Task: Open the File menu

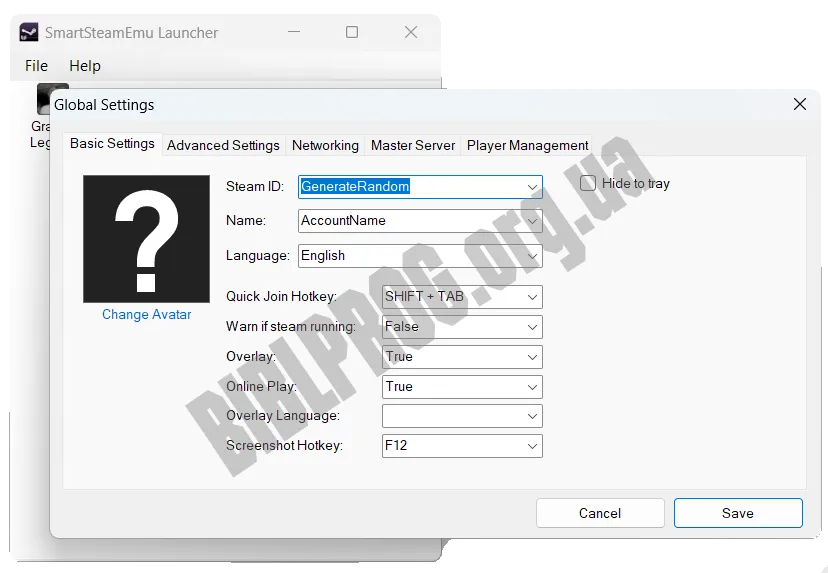Action: pyautogui.click(x=36, y=66)
